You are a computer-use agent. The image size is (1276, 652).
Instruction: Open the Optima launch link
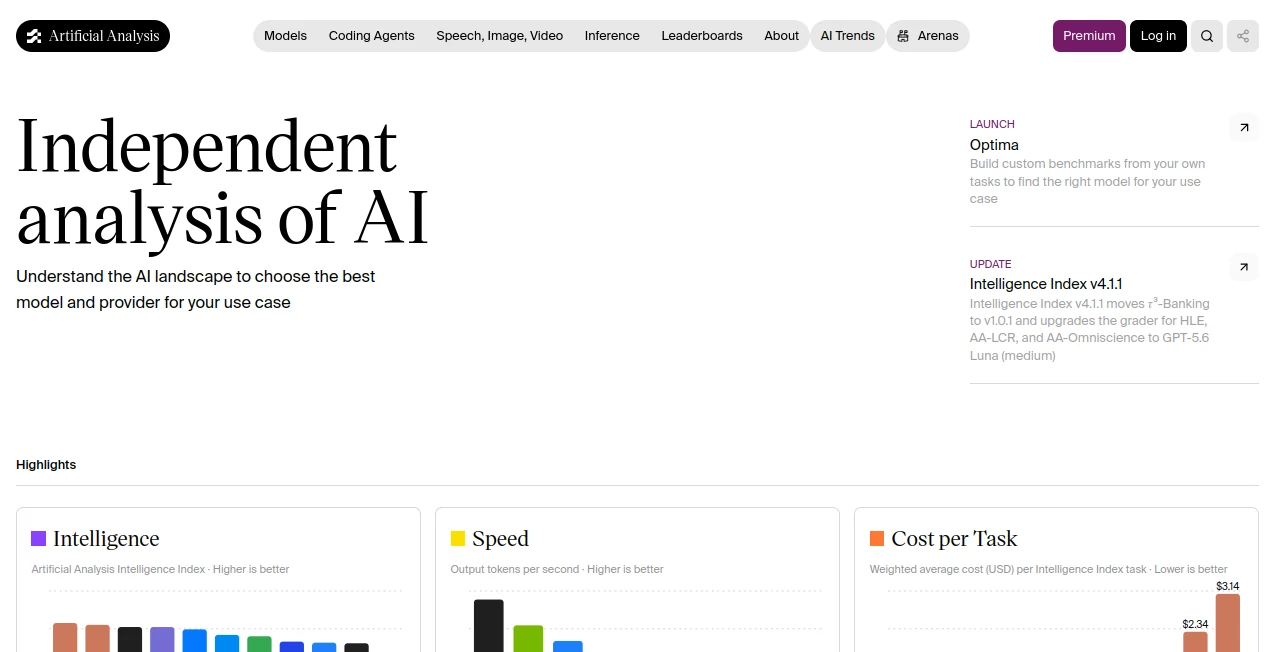click(x=994, y=145)
